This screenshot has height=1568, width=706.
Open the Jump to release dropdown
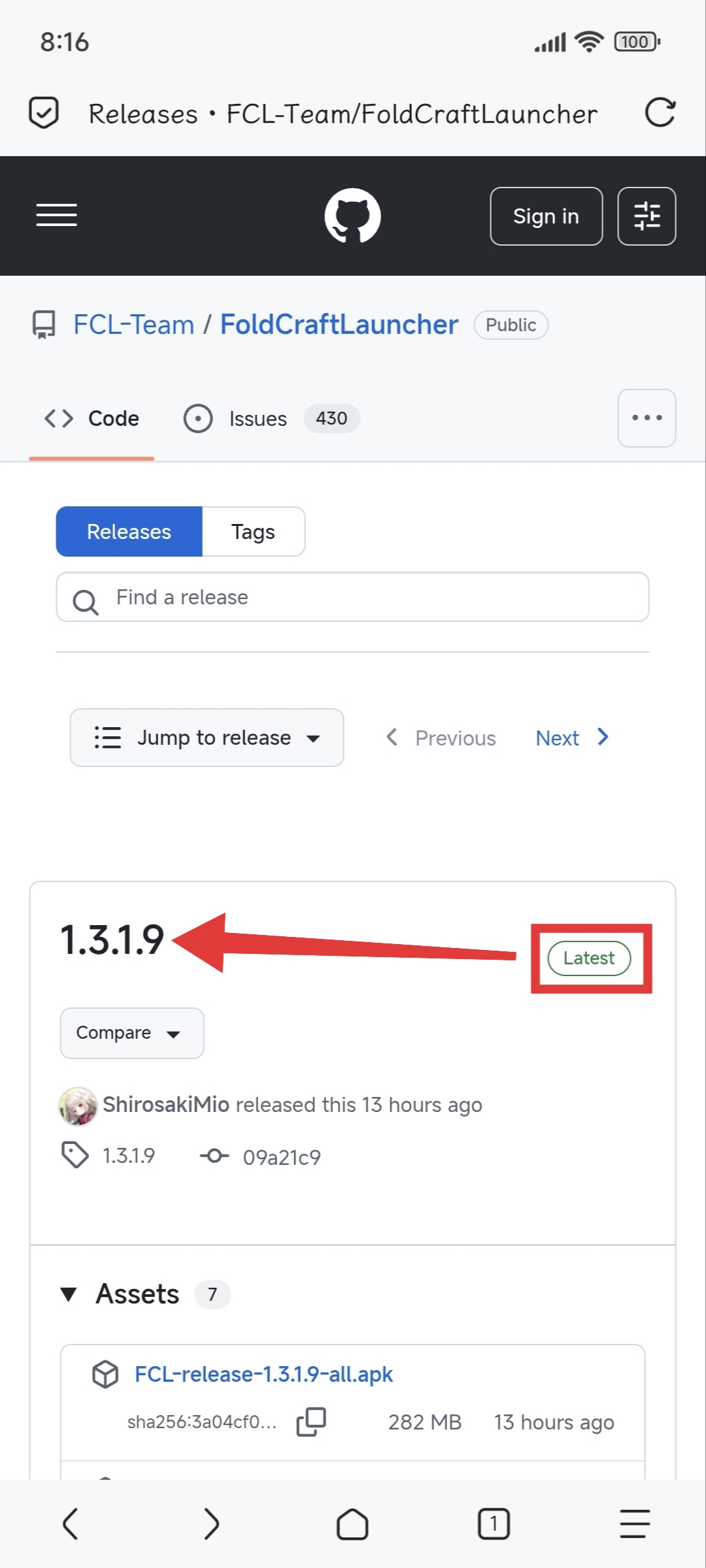(x=207, y=738)
